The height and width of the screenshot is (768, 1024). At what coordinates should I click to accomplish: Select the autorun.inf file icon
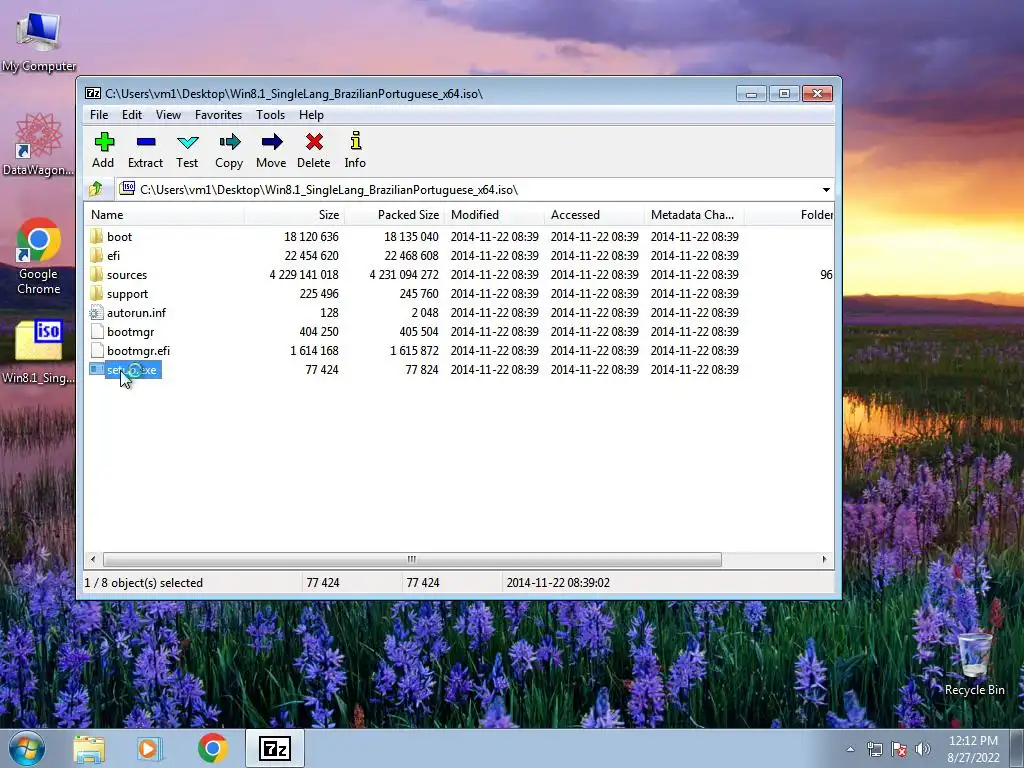pyautogui.click(x=97, y=312)
